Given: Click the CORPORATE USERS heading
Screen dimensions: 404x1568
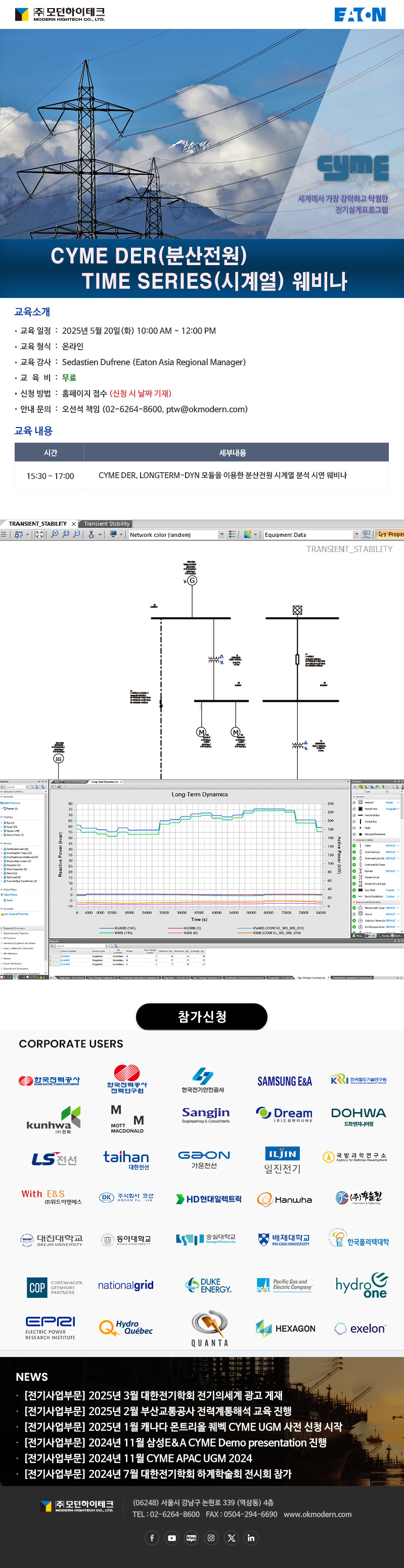Looking at the screenshot, I should pyautogui.click(x=71, y=1044).
